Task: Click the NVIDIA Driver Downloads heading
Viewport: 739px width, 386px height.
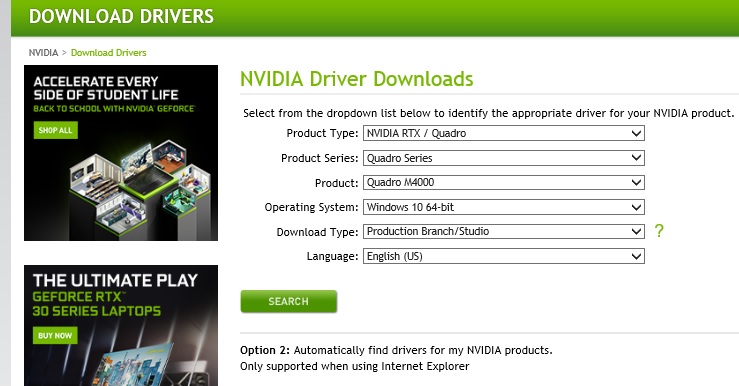Action: [x=356, y=79]
